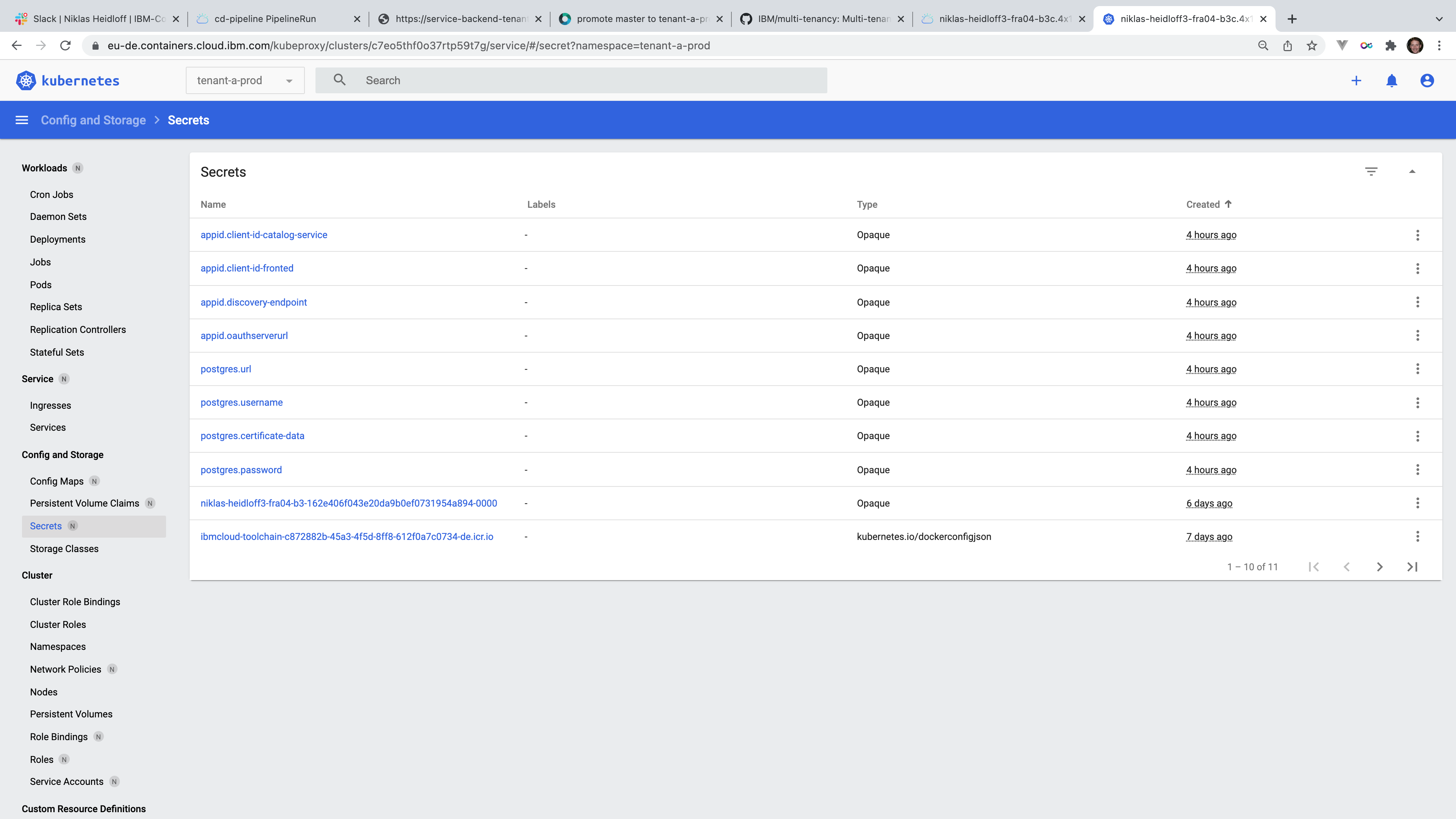1456x819 pixels.
Task: Open the notifications bell icon
Action: coord(1392,81)
